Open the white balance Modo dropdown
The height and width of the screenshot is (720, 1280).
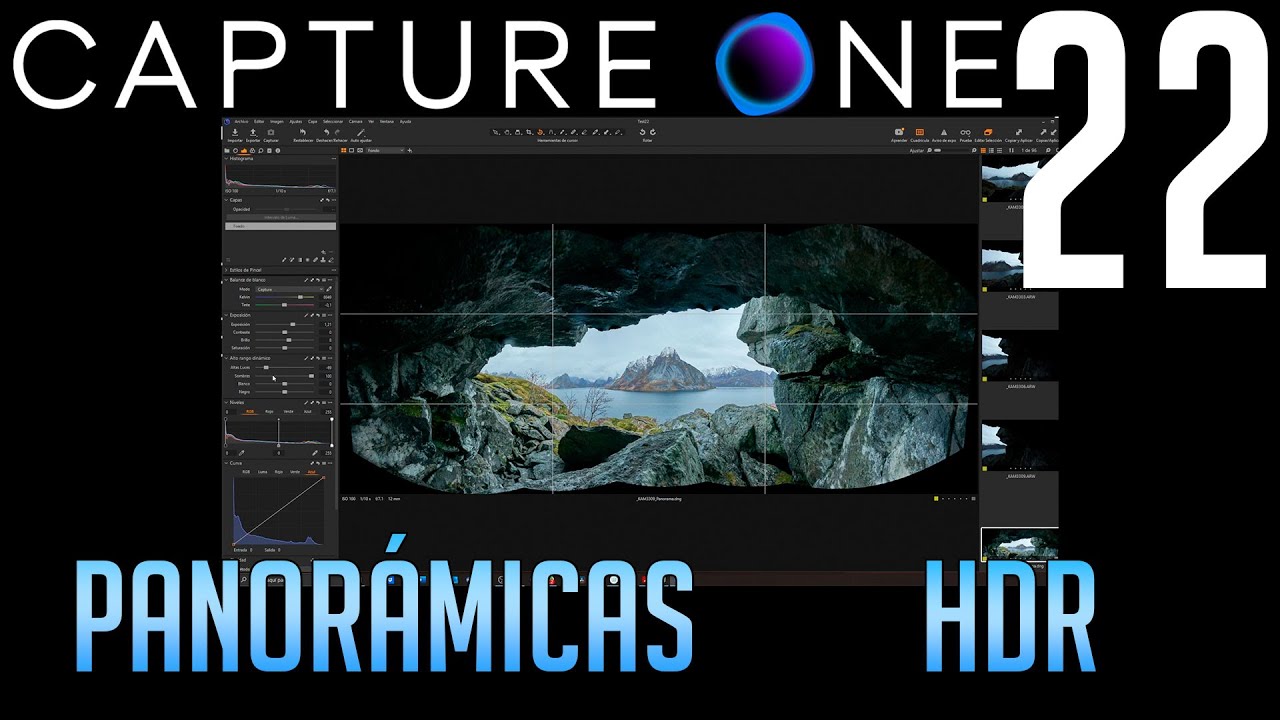[x=290, y=289]
